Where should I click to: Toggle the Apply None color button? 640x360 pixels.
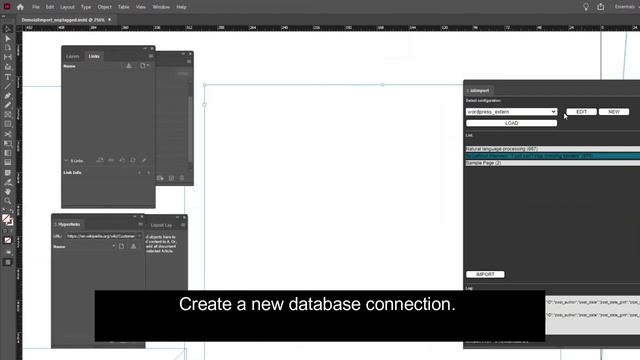coord(7,240)
